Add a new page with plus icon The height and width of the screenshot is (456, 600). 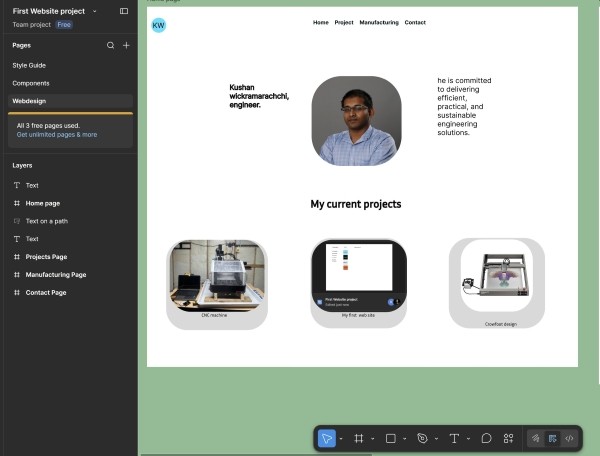click(x=126, y=46)
